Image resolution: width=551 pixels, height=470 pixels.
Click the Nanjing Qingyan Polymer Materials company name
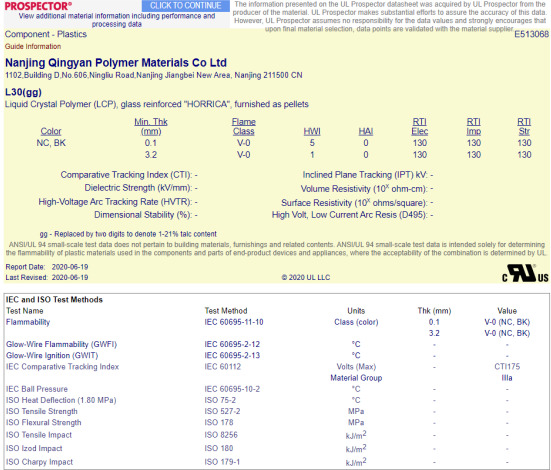(116, 63)
